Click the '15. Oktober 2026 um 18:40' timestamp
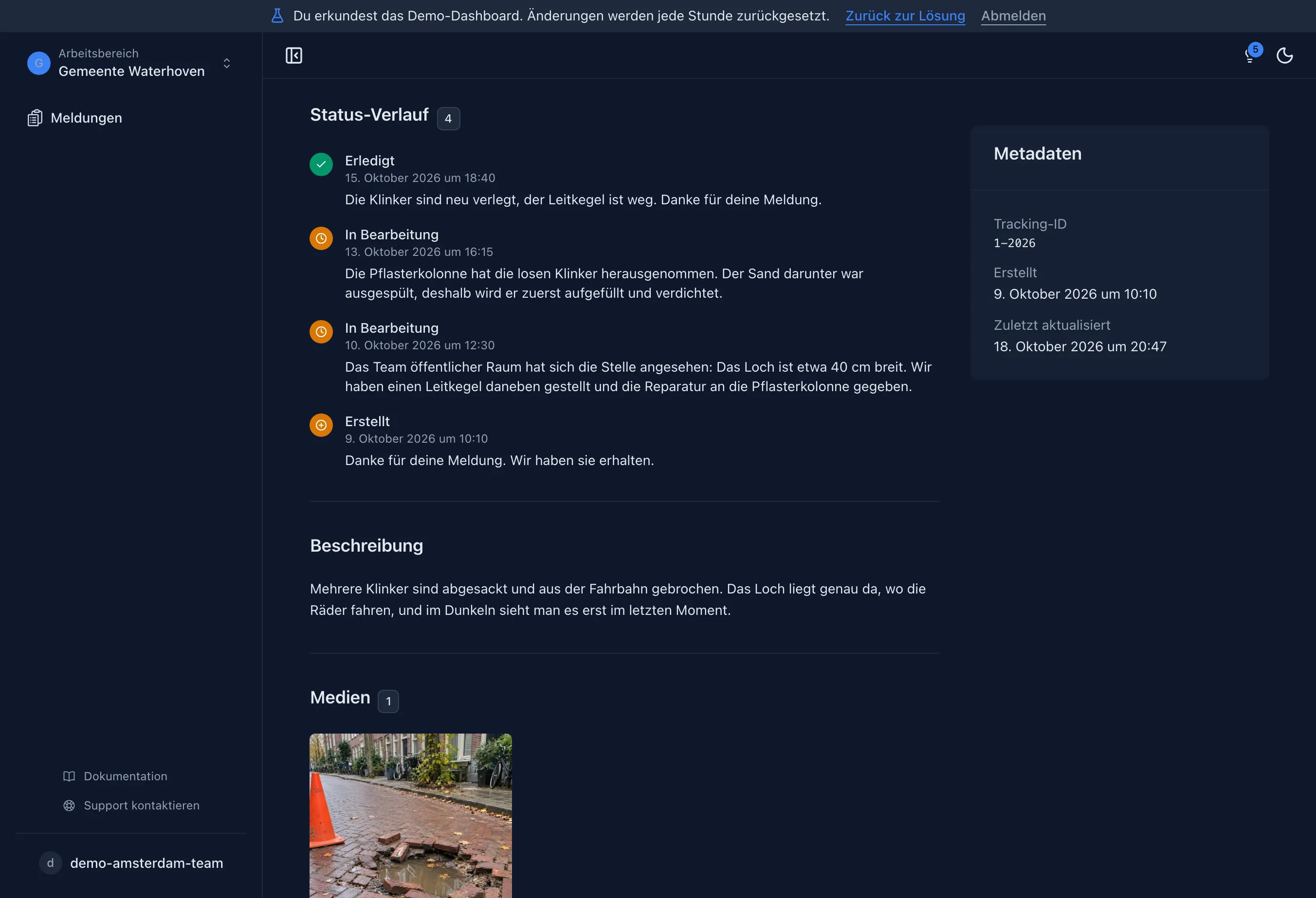 click(x=420, y=178)
